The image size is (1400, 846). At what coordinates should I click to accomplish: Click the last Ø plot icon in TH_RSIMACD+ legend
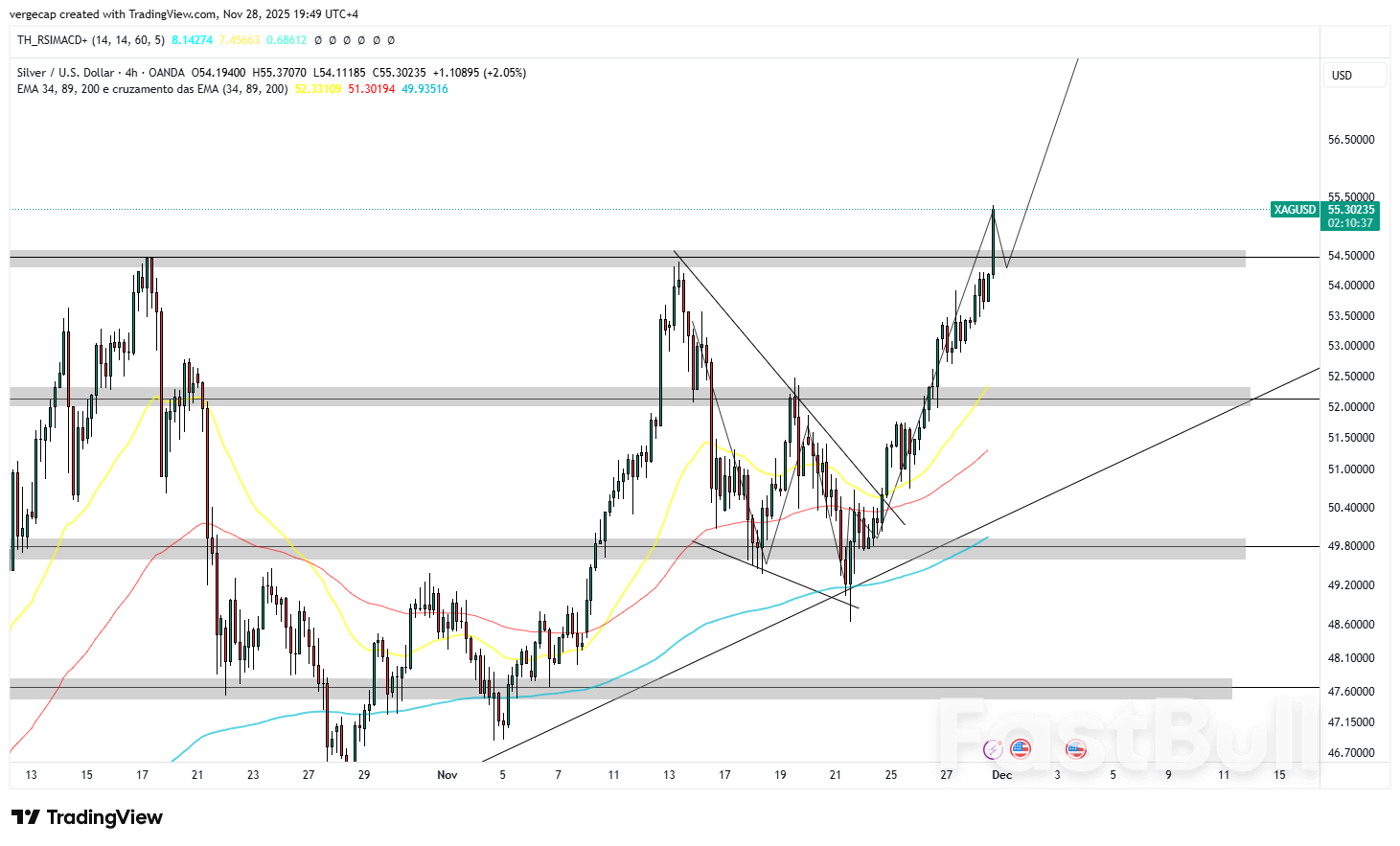tap(390, 40)
